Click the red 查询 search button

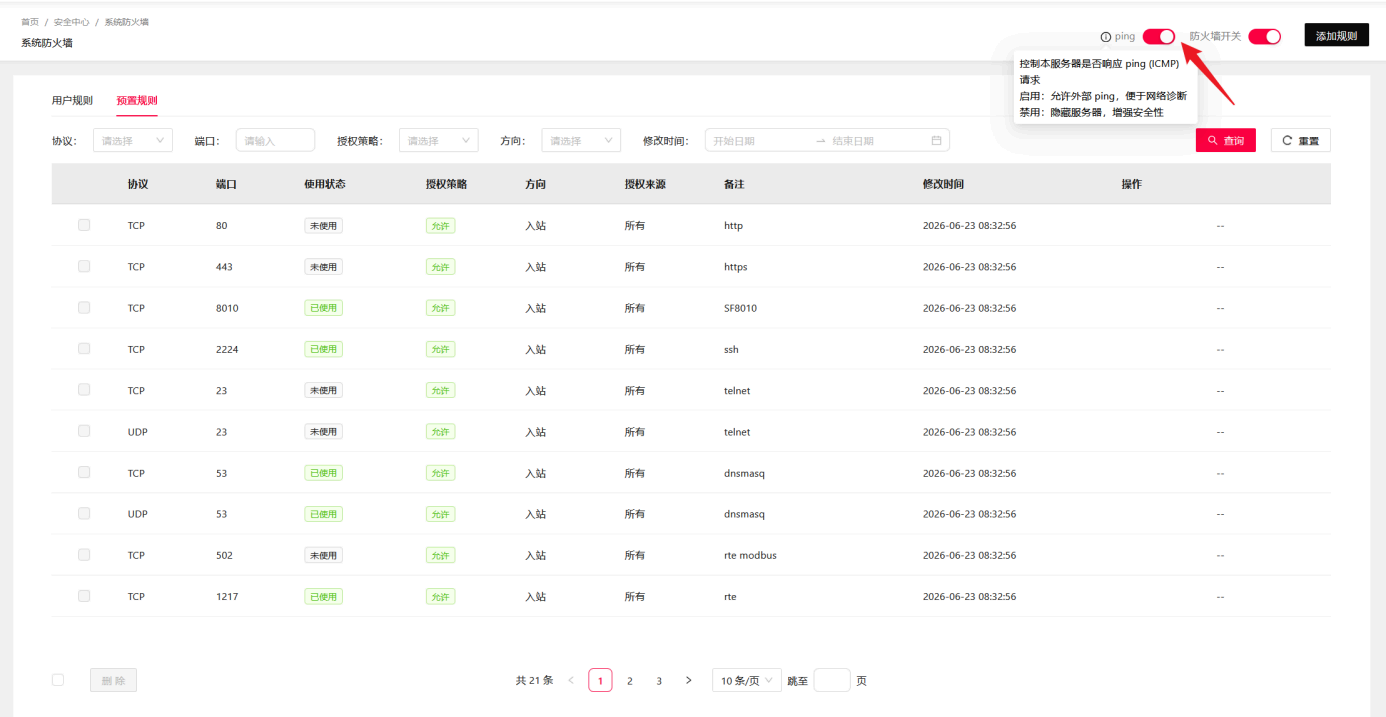coord(1225,141)
